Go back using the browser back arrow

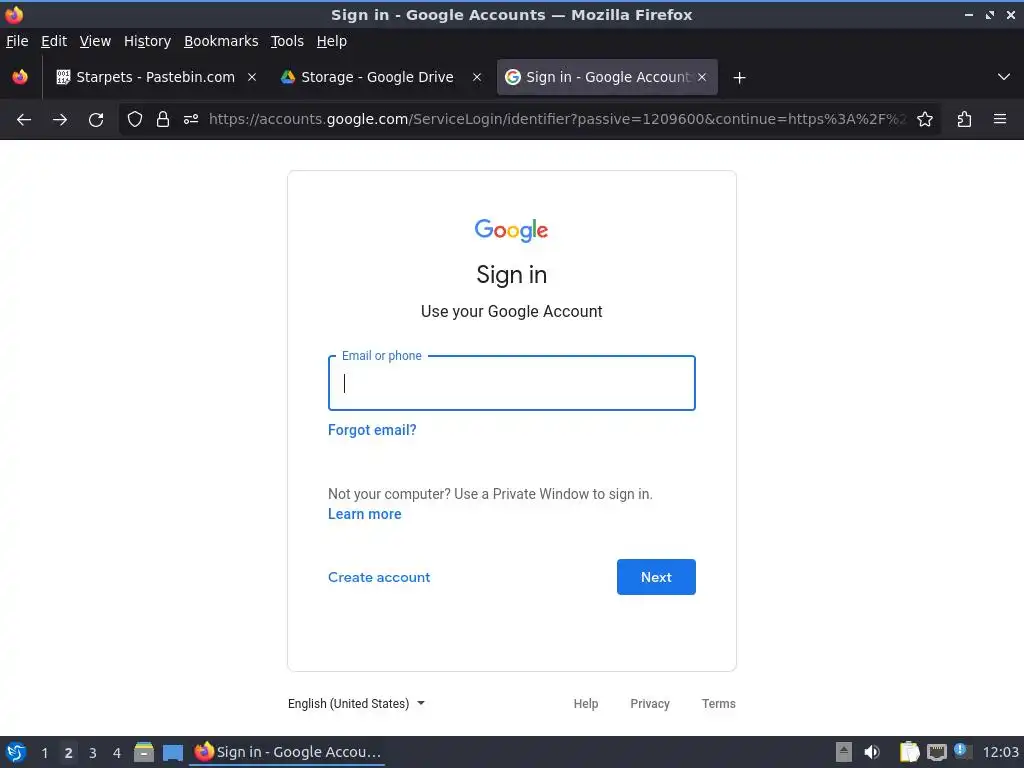point(24,120)
